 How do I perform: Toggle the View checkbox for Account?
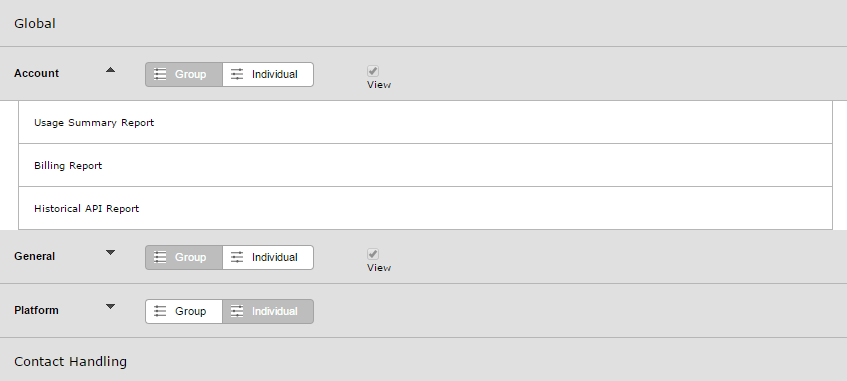click(x=373, y=71)
